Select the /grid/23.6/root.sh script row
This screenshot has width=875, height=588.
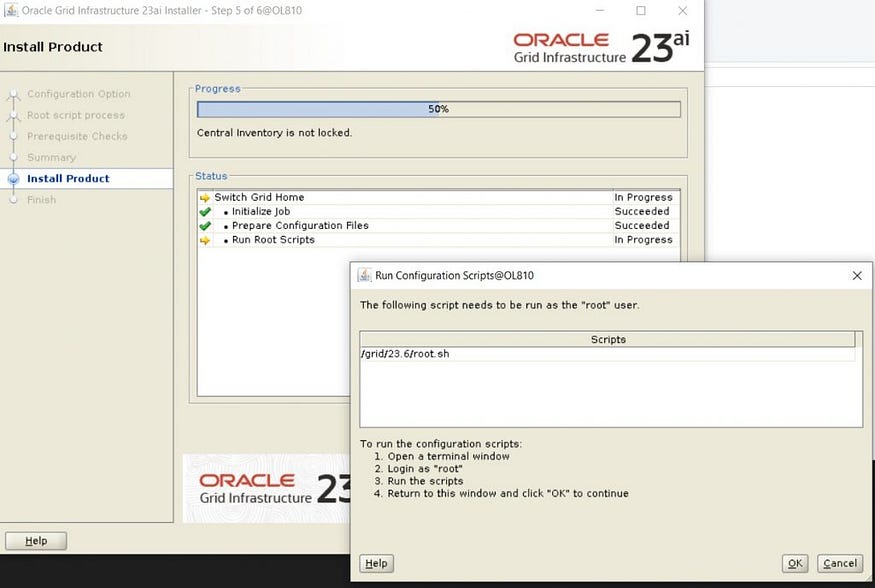(607, 354)
